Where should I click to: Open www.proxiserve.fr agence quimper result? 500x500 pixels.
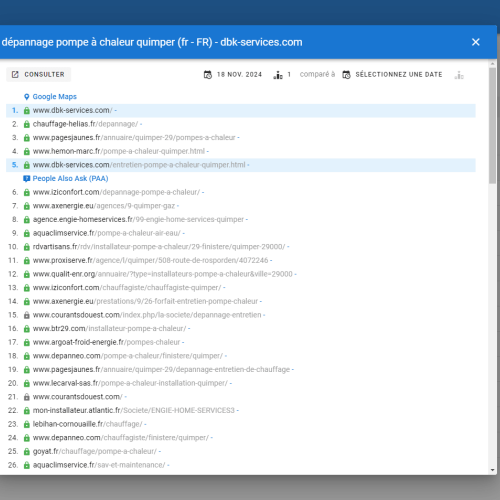pos(150,260)
